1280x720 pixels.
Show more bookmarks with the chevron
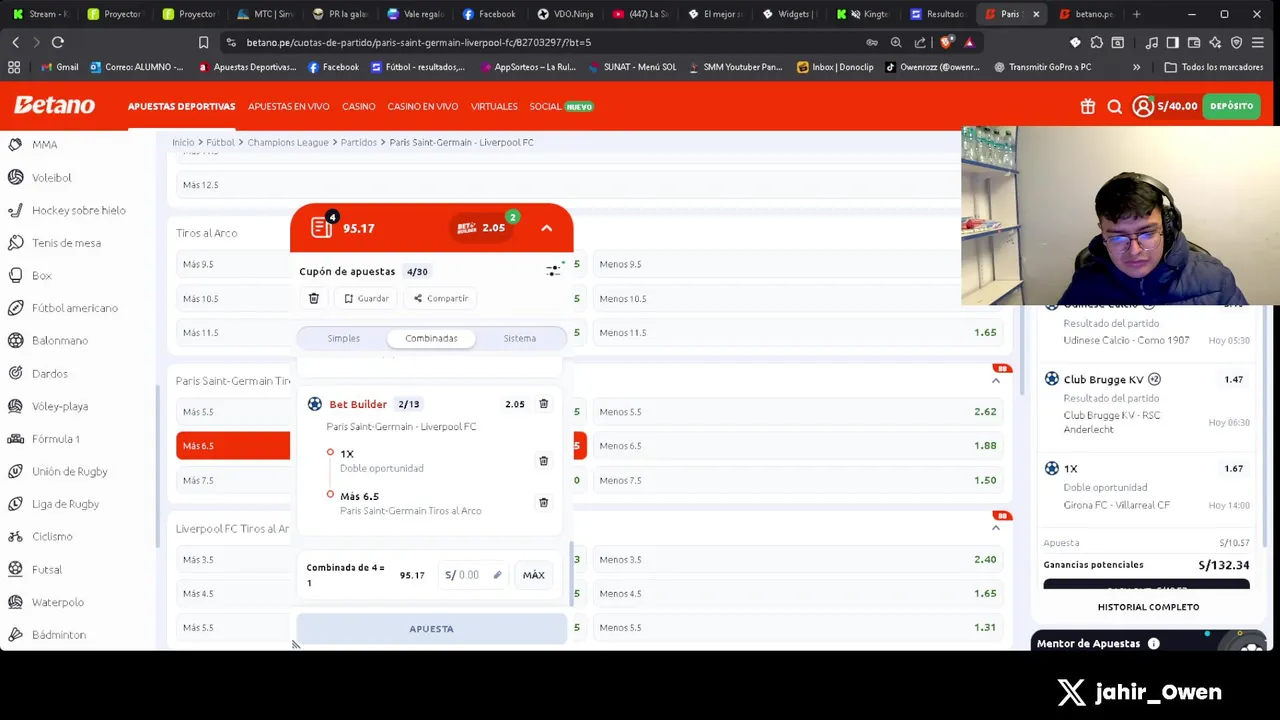1136,67
